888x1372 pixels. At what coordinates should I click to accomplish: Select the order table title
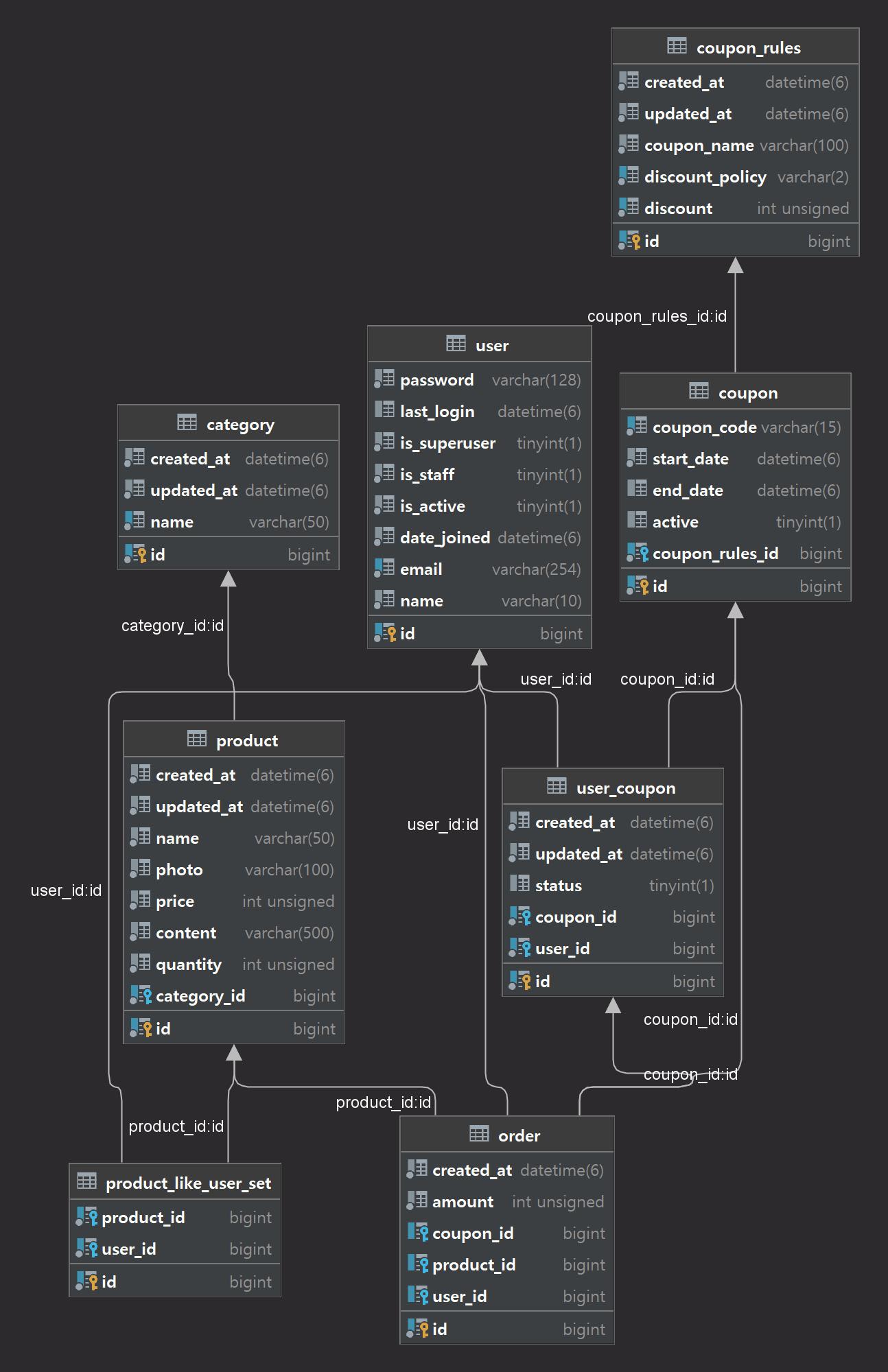519,1135
